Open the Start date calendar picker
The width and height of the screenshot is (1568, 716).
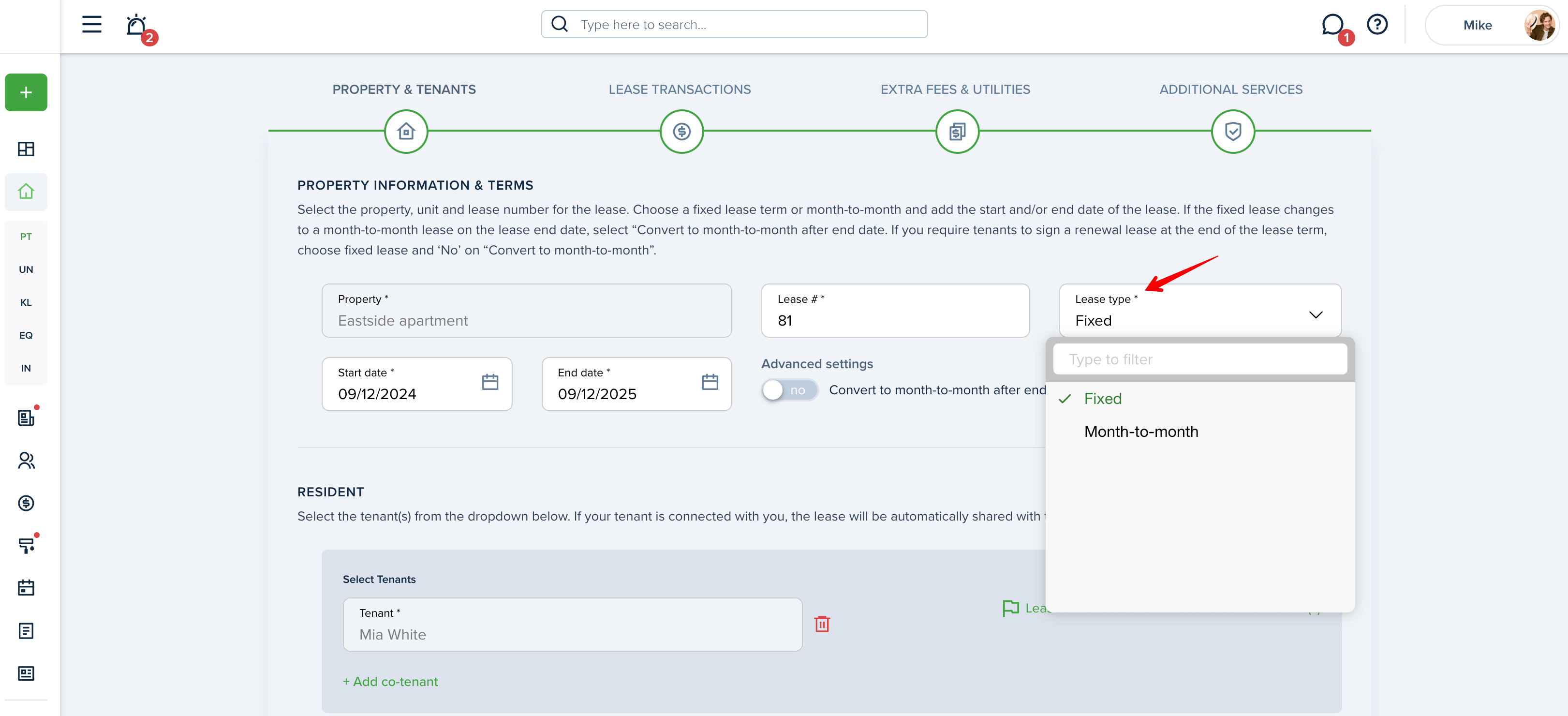pos(490,382)
